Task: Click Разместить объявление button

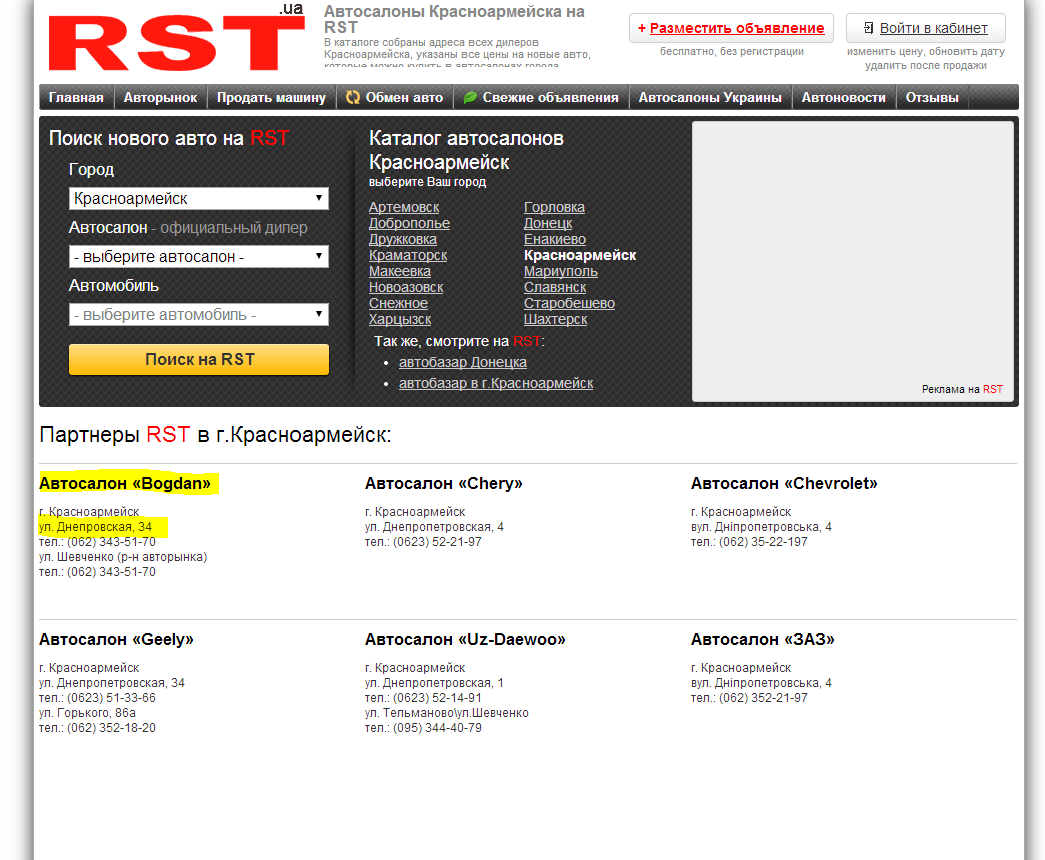Action: (731, 28)
